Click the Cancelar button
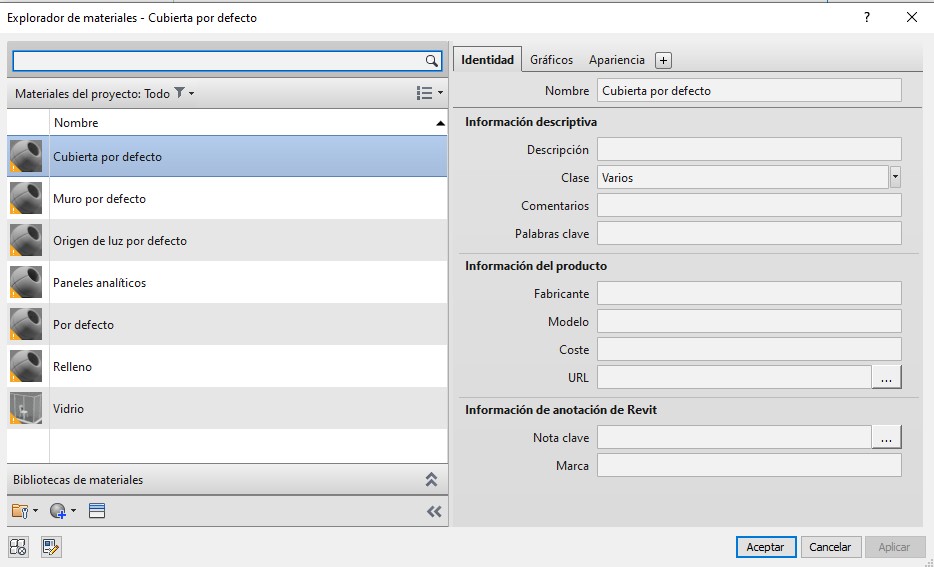Viewport: 934px width, 567px height. [x=830, y=547]
